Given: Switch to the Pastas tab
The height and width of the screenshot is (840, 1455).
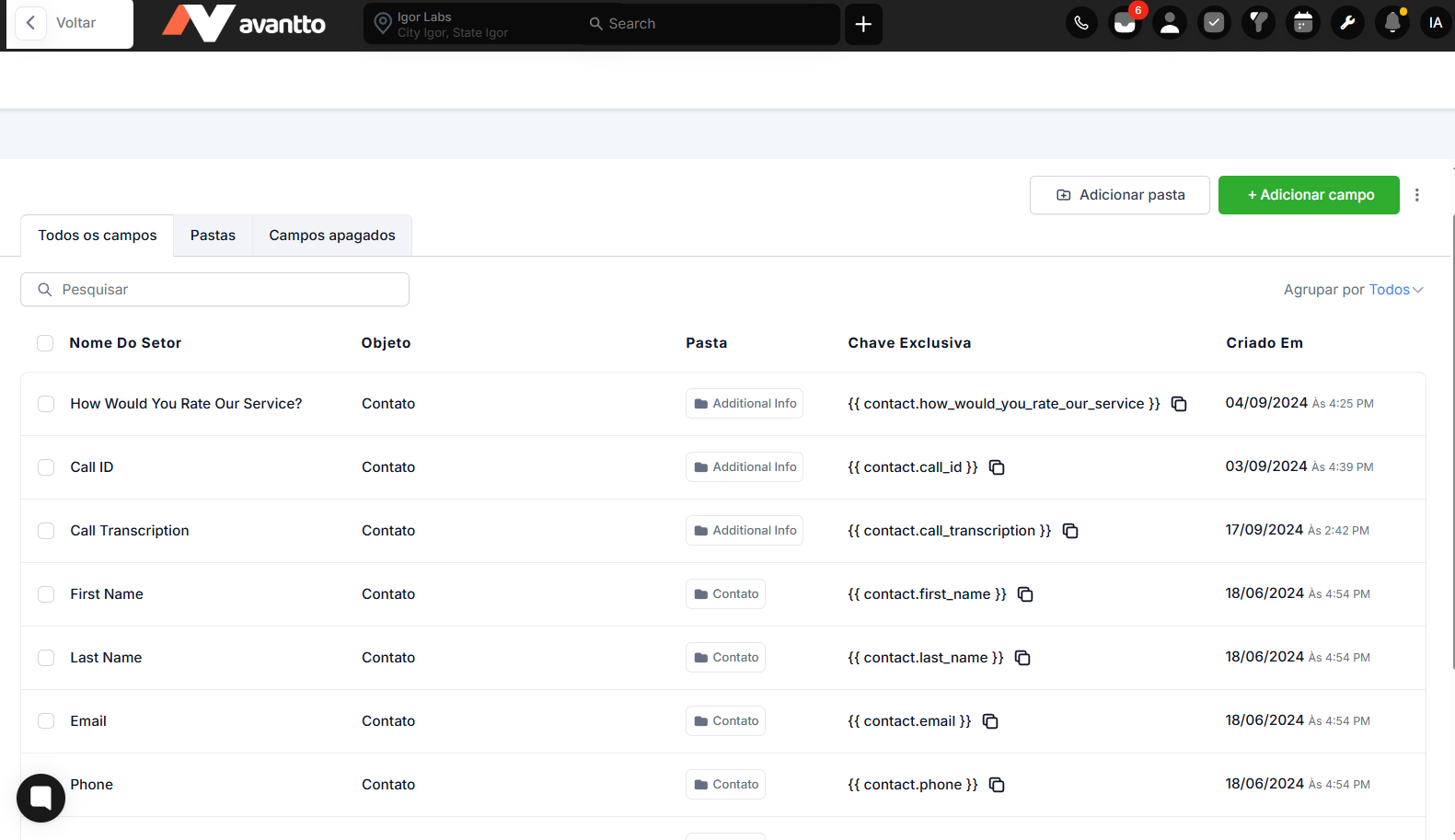Looking at the screenshot, I should (213, 236).
